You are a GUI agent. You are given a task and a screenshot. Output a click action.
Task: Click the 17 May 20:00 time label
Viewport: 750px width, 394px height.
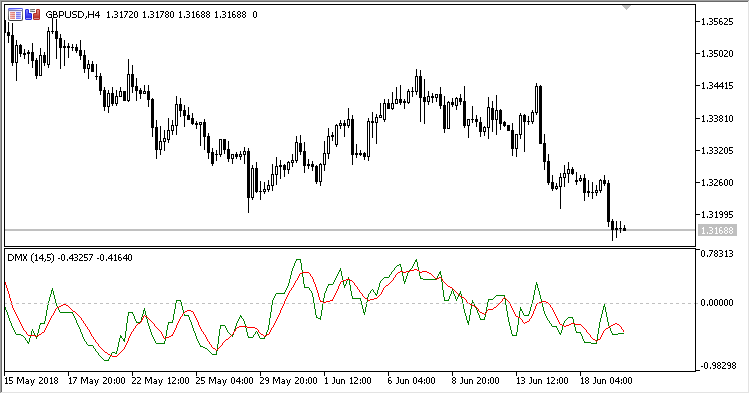pyautogui.click(x=97, y=381)
